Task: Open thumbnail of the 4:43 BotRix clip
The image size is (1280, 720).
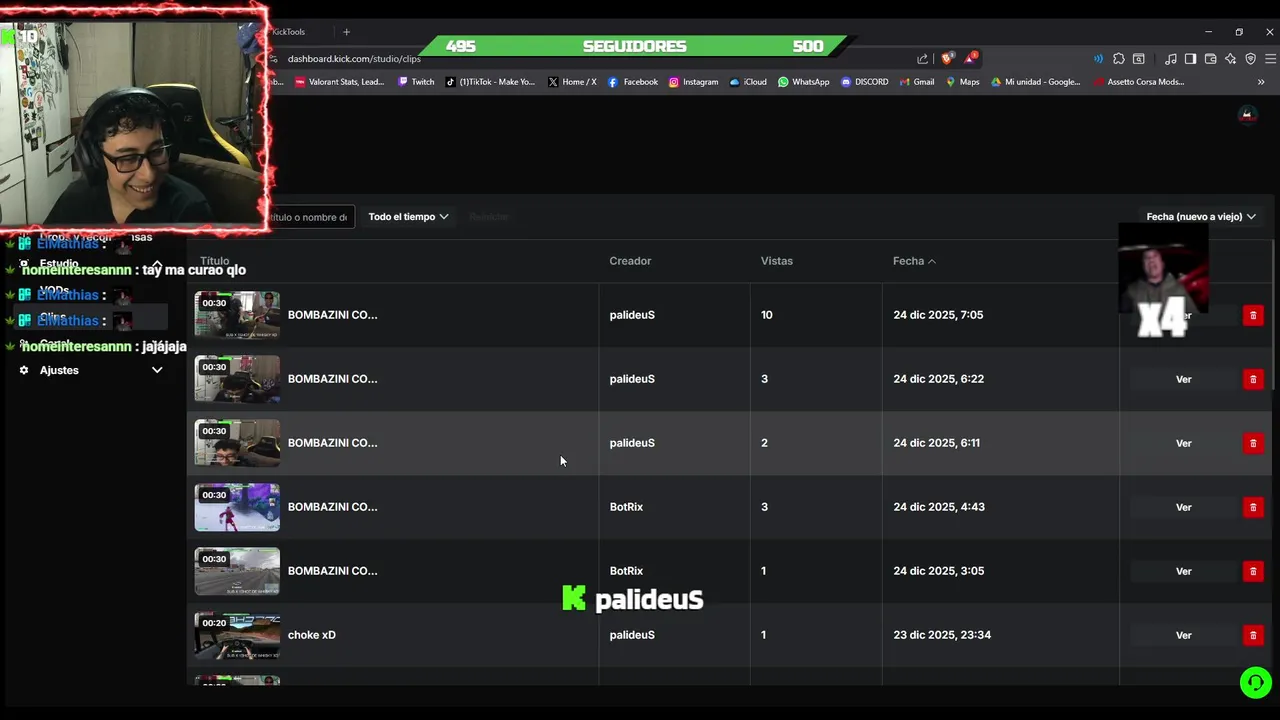Action: coord(237,507)
